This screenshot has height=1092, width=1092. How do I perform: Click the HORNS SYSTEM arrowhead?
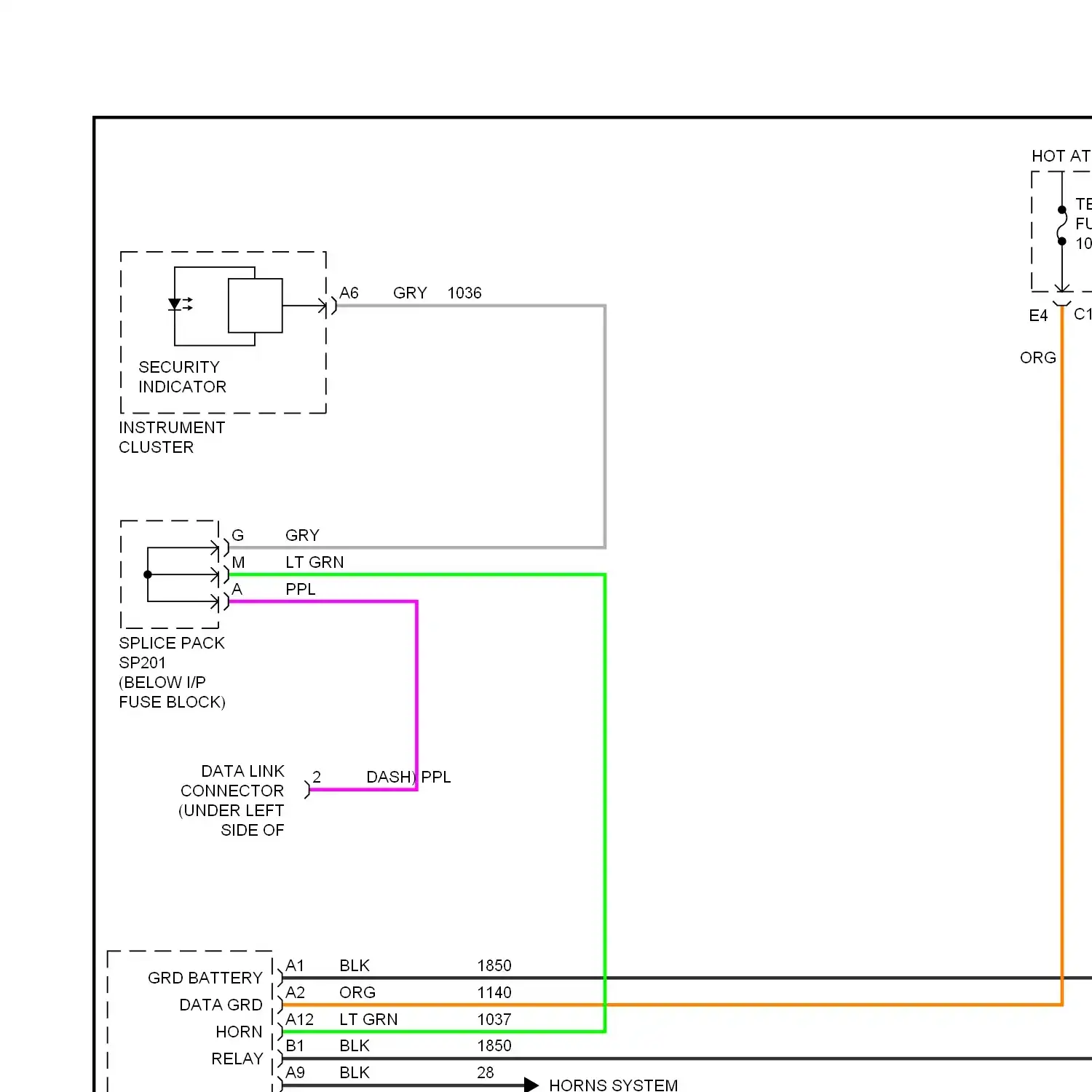pos(531,1085)
